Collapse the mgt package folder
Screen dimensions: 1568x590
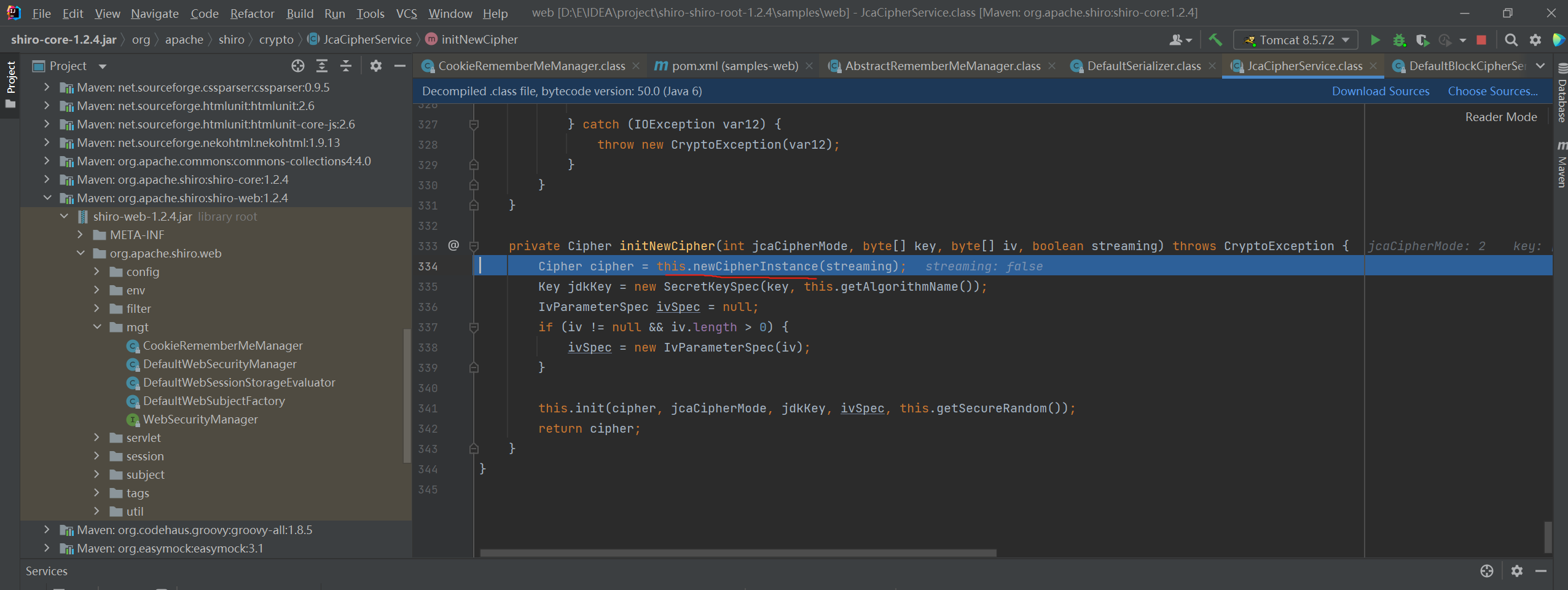click(x=97, y=327)
